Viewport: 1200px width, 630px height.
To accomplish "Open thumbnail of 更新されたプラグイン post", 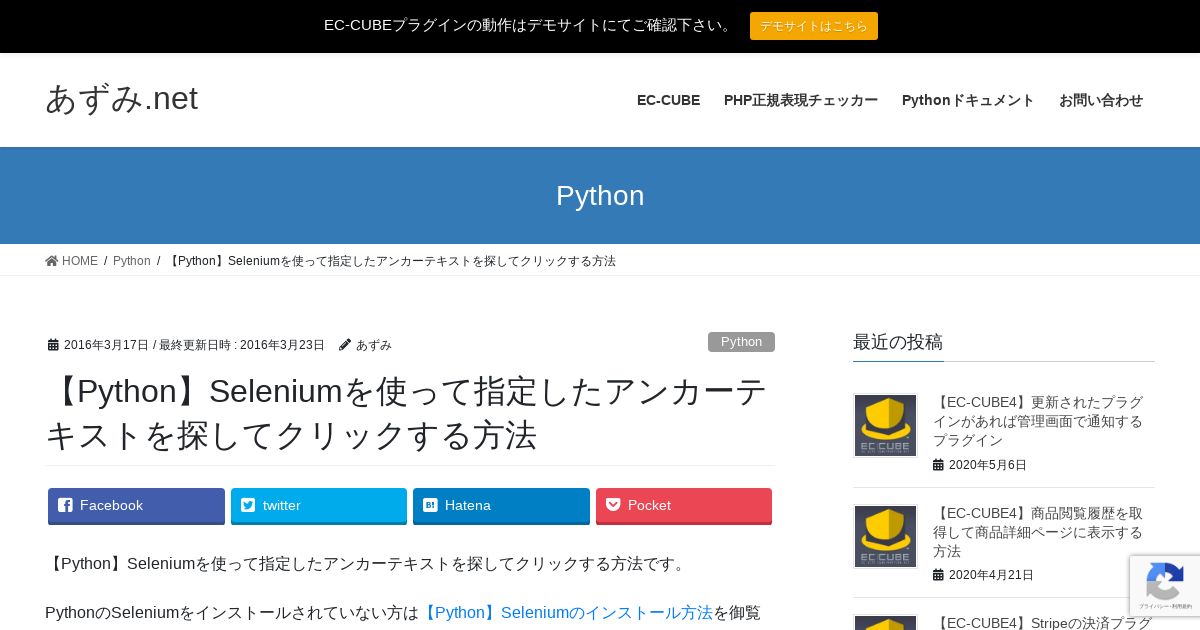I will 885,425.
